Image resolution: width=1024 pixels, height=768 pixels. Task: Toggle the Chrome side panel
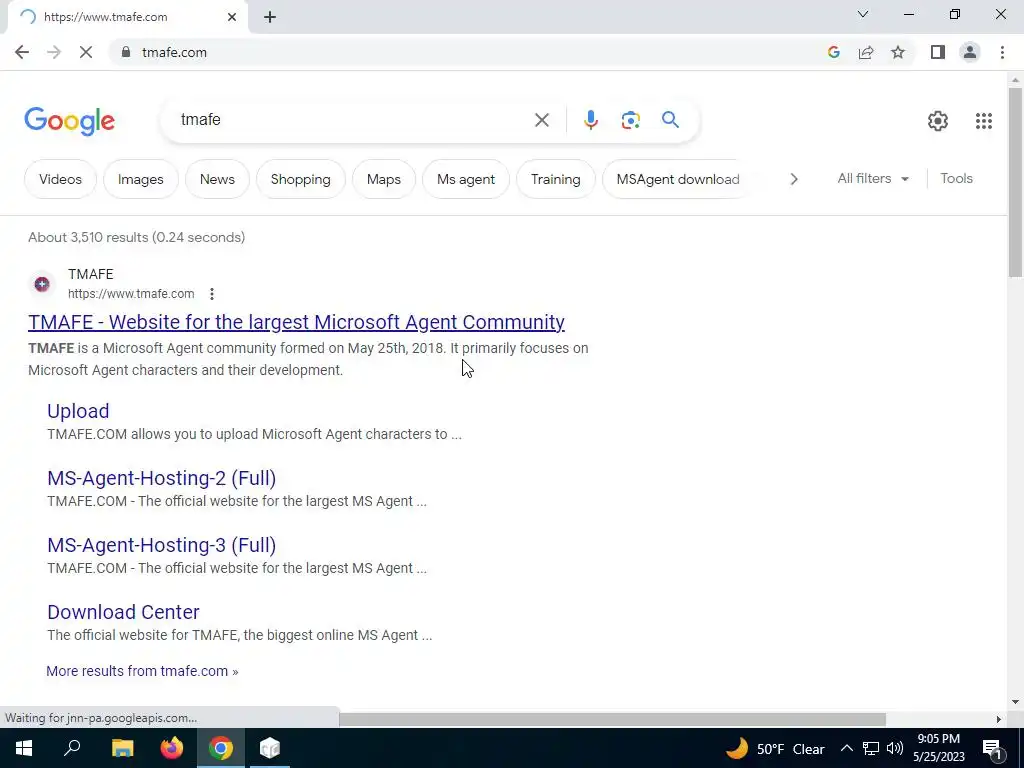(938, 52)
